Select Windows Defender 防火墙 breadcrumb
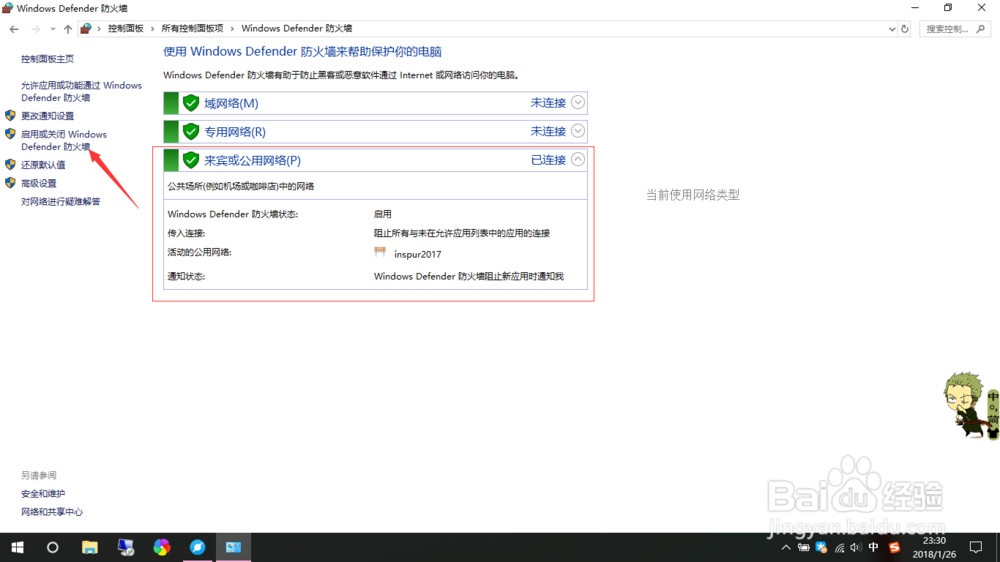The width and height of the screenshot is (1000, 562). tap(297, 29)
